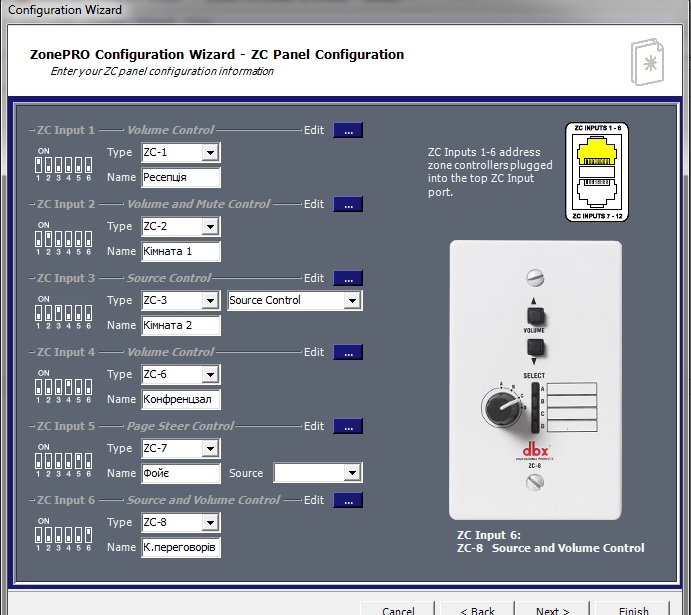The image size is (691, 615).
Task: Click the Edit button for ZC Input 6
Action: coord(347,500)
